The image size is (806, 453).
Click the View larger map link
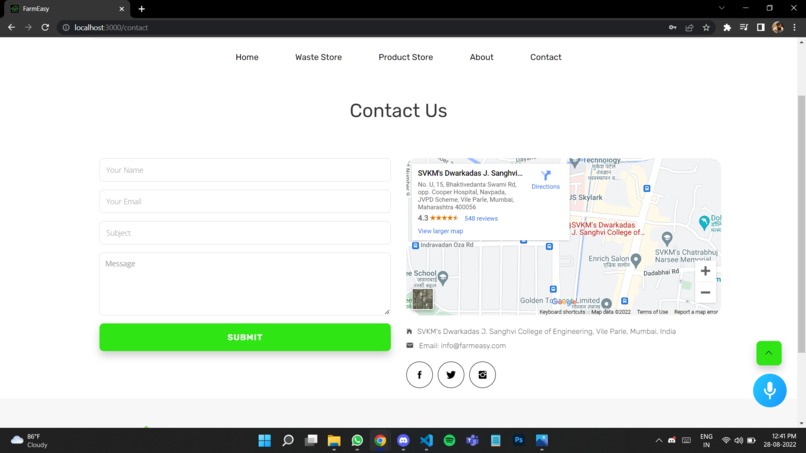[x=440, y=231]
